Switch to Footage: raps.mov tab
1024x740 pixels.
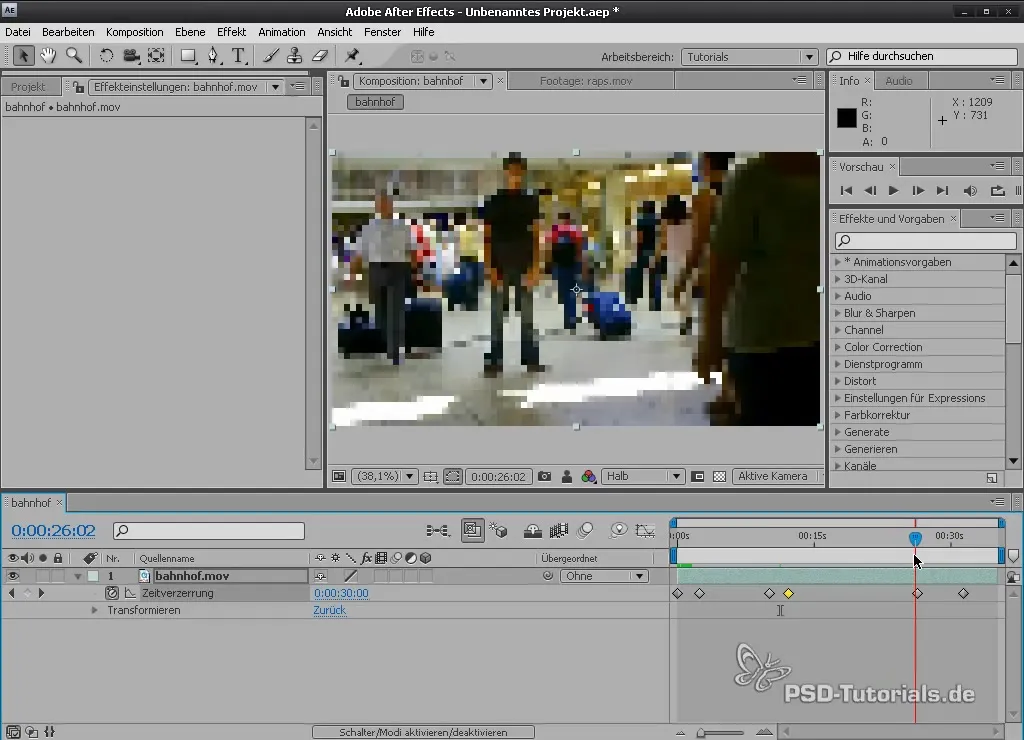point(586,81)
